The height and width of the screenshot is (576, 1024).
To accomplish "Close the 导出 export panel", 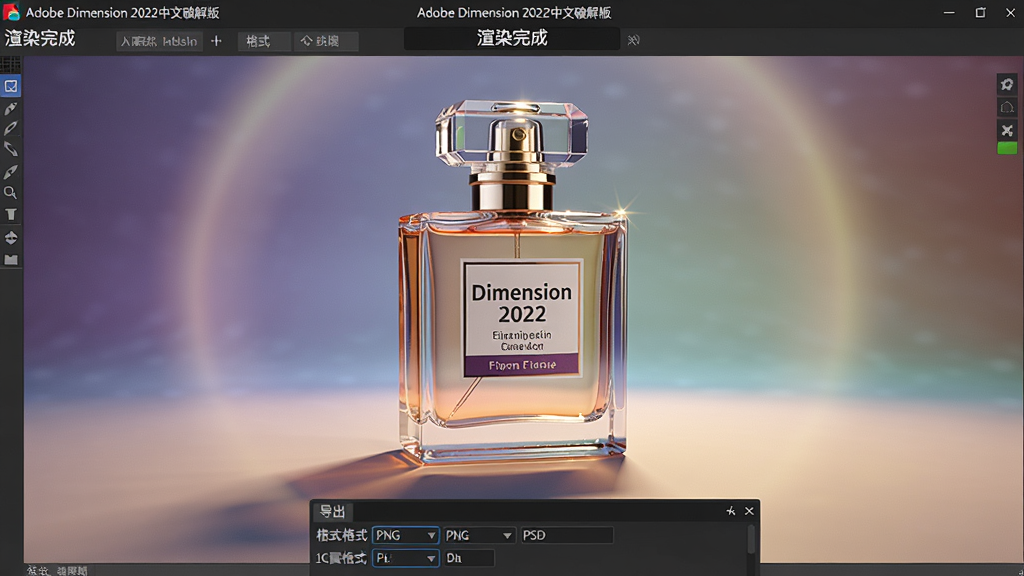I will [749, 511].
